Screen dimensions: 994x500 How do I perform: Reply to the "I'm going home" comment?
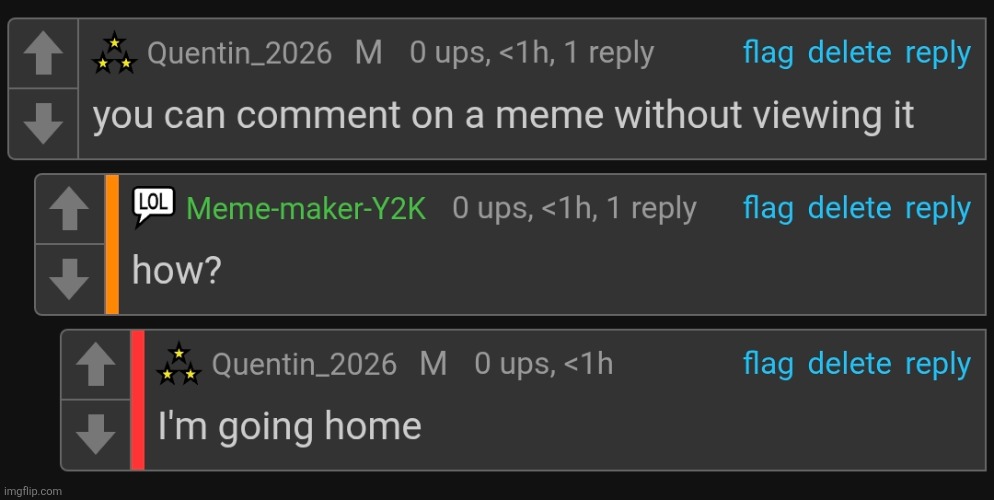[x=937, y=364]
